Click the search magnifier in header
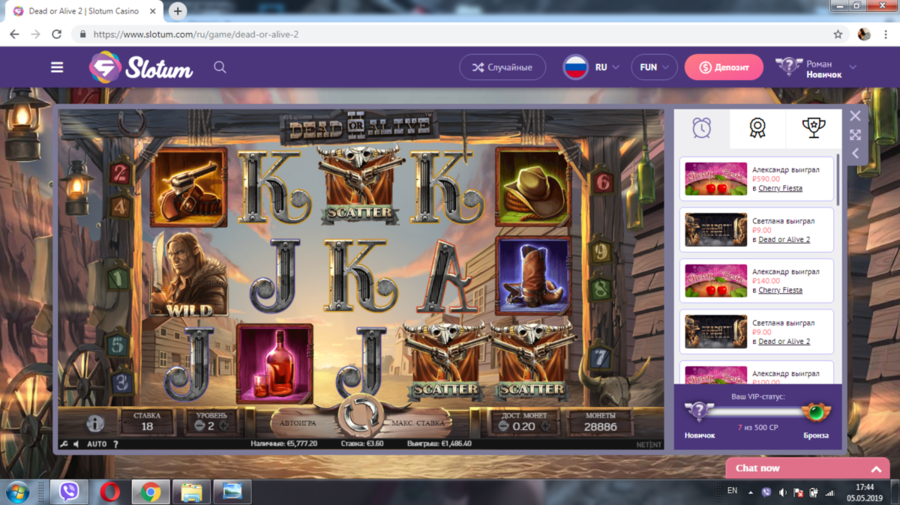The height and width of the screenshot is (505, 900). (220, 67)
